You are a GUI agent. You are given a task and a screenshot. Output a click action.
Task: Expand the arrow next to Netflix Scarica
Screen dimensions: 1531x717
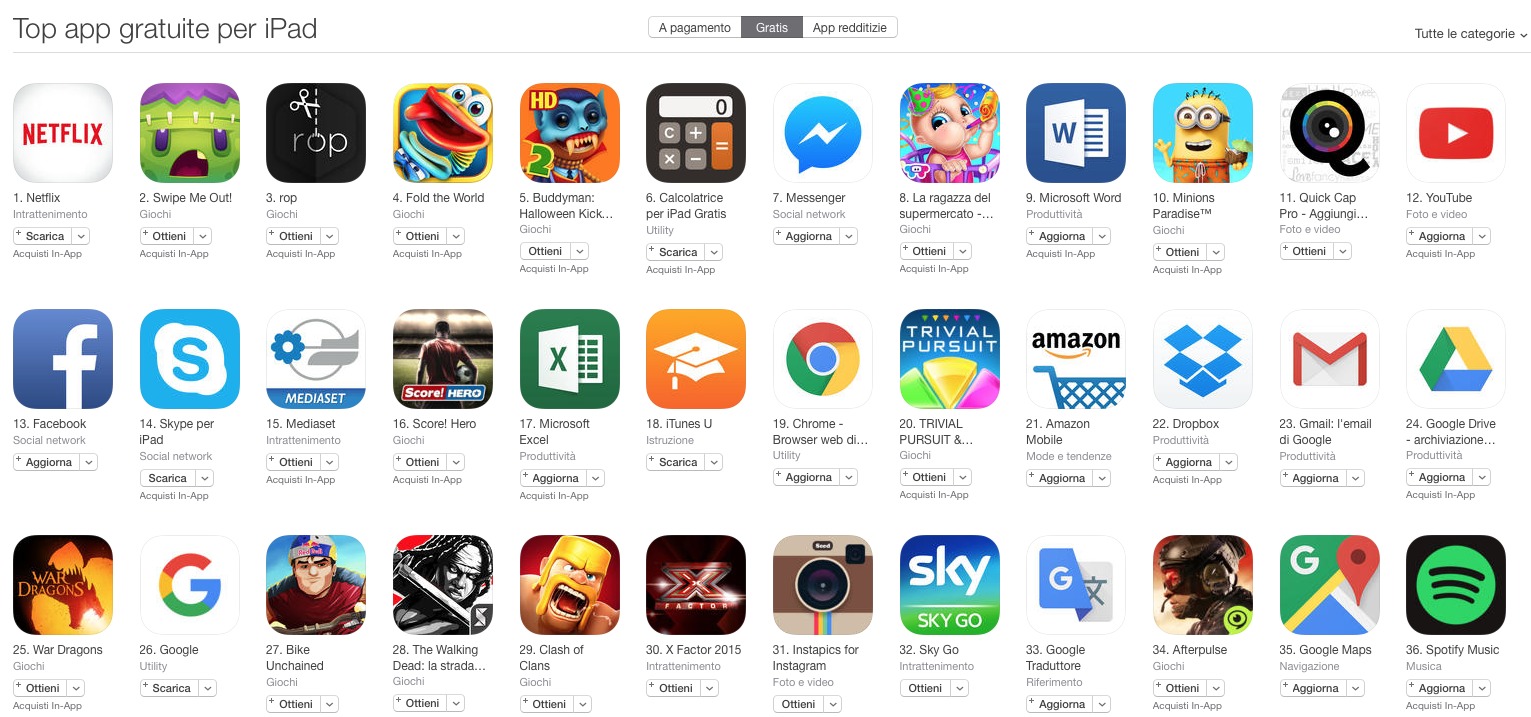point(81,236)
